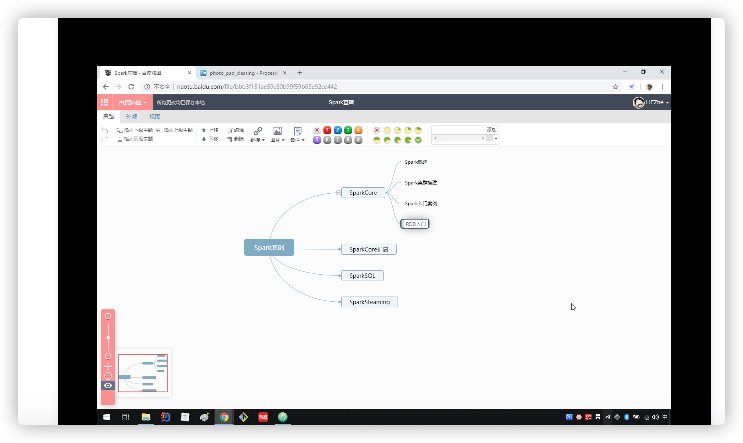Image resolution: width=743 pixels, height=443 pixels.
Task: Click the zoom in plus on navigator bar
Action: click(108, 316)
